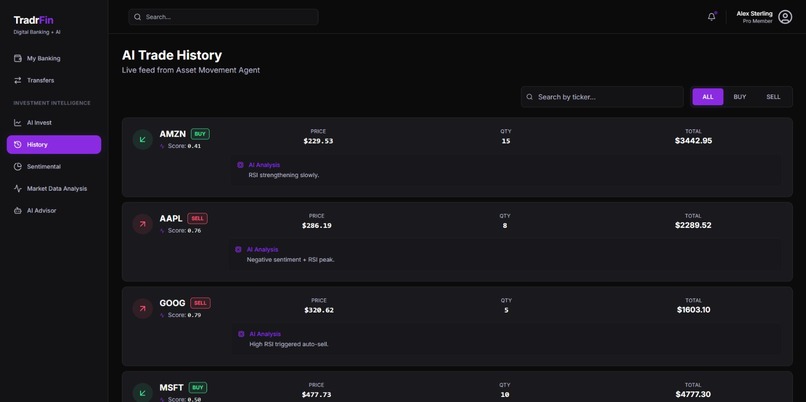Click the Sentimental pie chart icon
Viewport: 806px width, 402px height.
tap(17, 167)
